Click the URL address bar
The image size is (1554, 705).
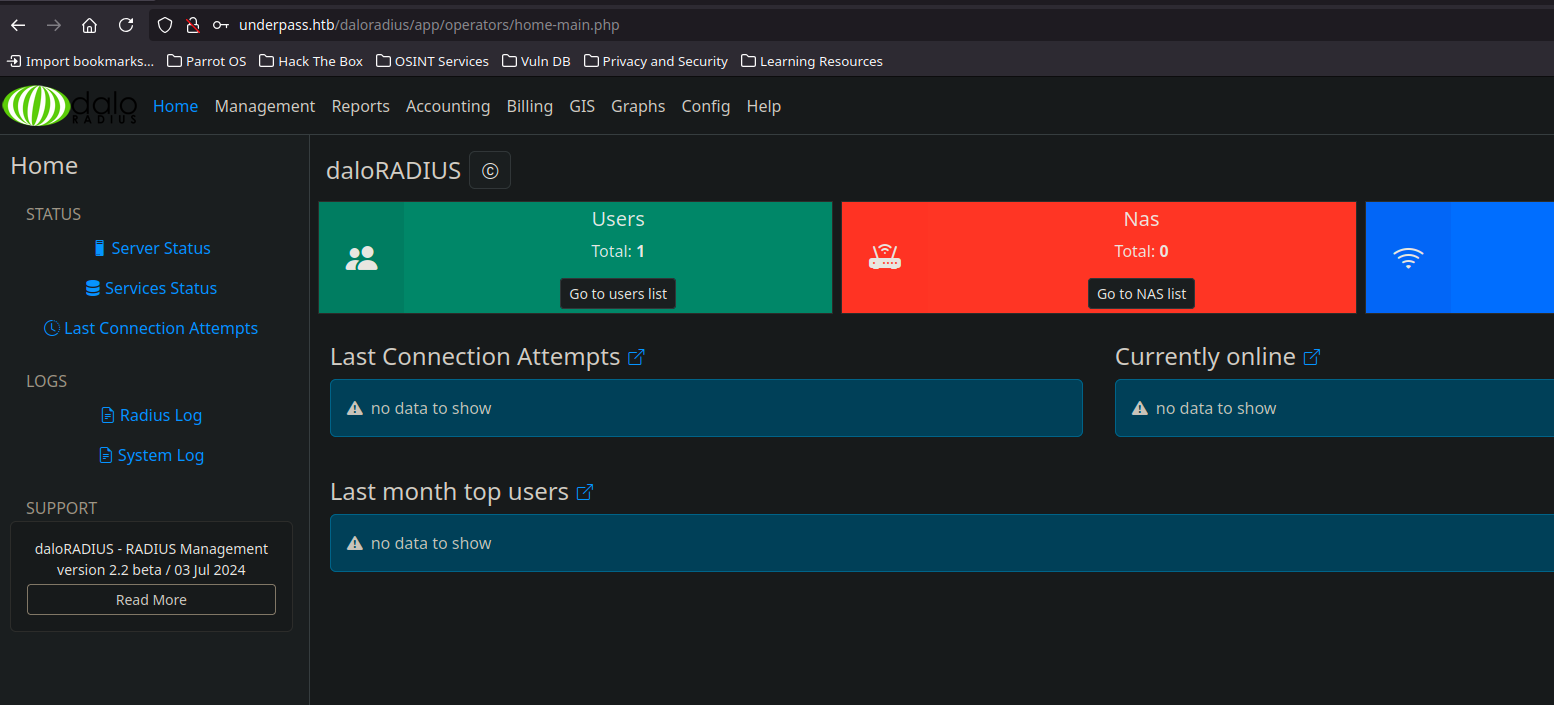tap(850, 25)
